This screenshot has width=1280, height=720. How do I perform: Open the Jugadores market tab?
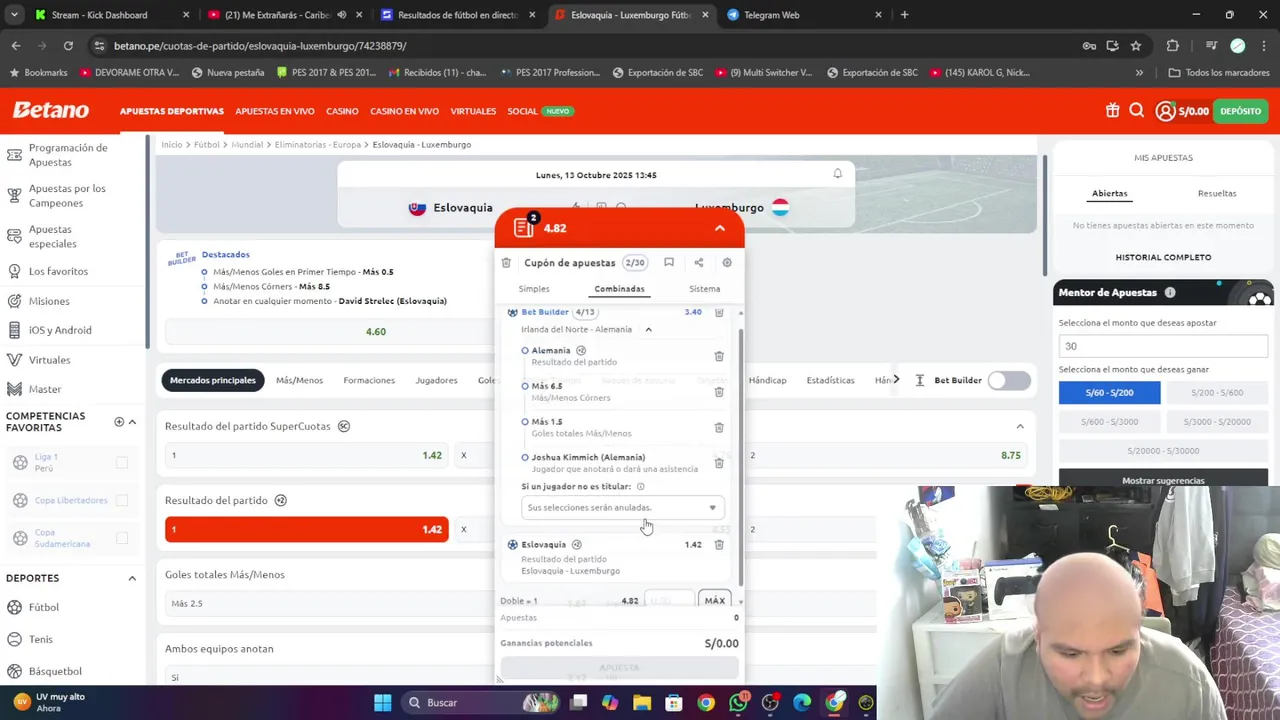(436, 380)
